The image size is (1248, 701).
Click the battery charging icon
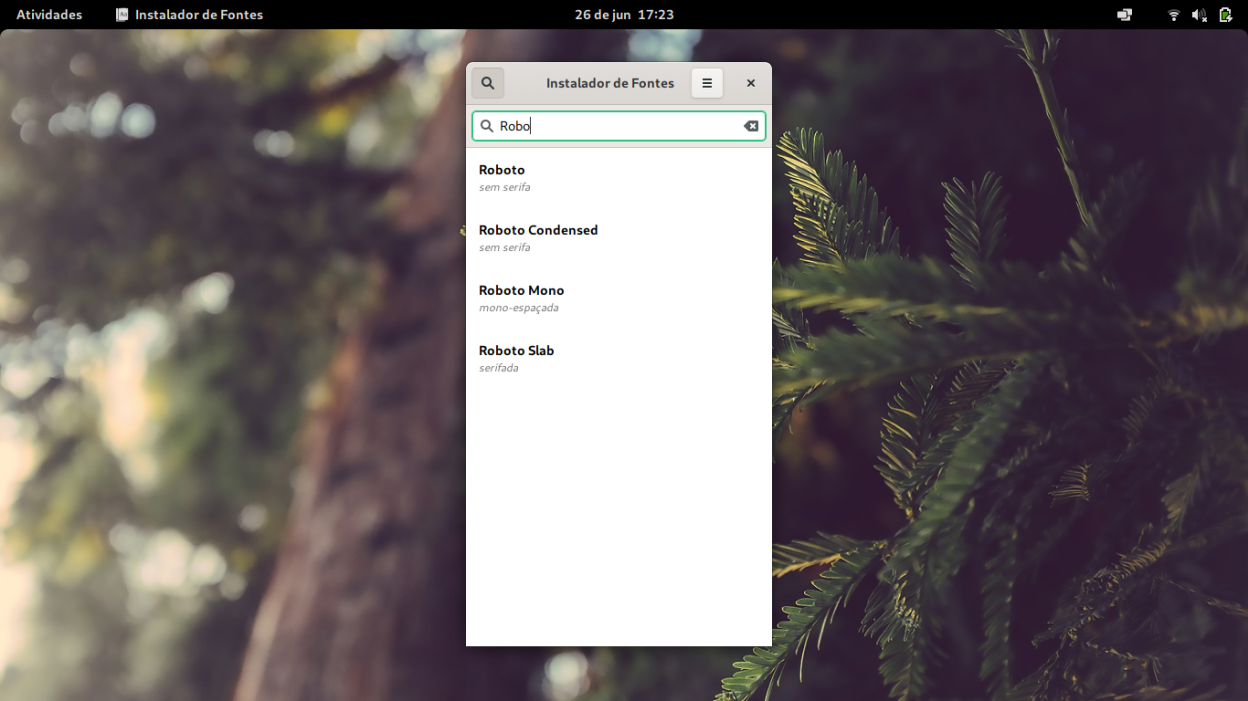1225,15
